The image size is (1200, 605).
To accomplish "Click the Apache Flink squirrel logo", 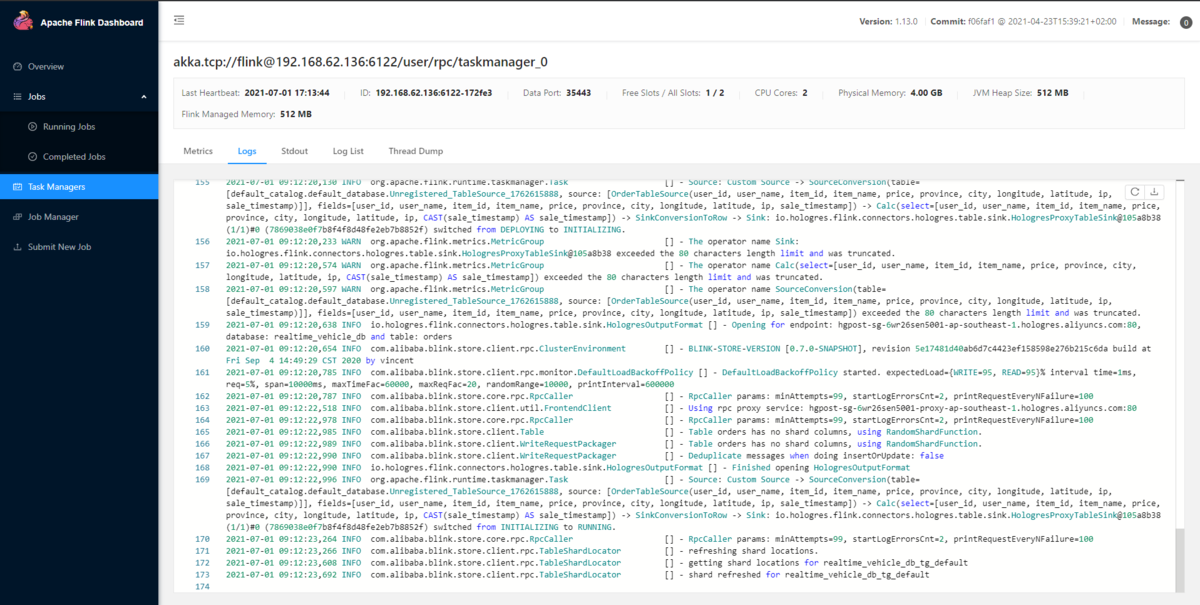I will [21, 21].
